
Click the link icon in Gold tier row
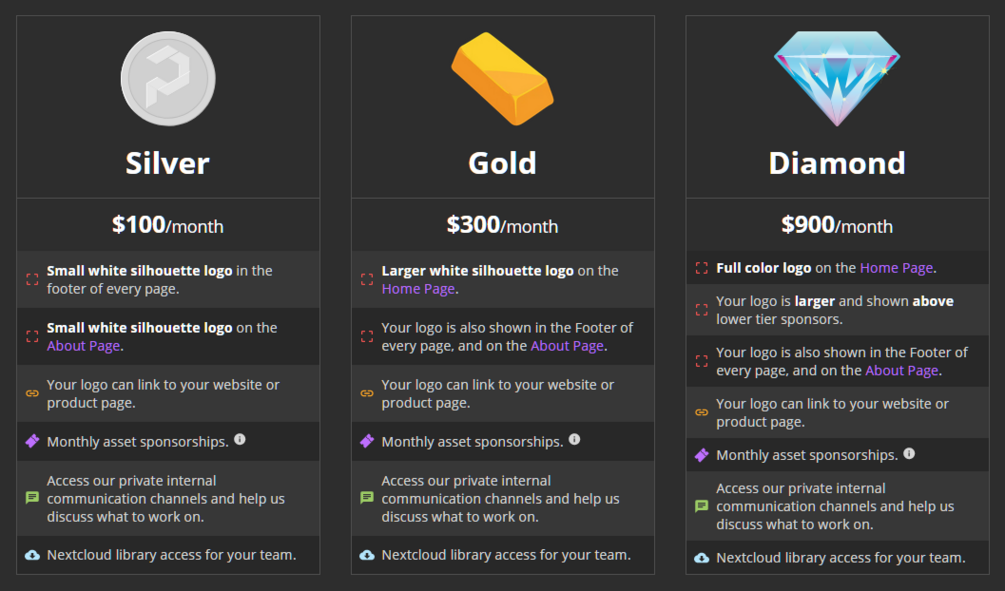point(367,393)
